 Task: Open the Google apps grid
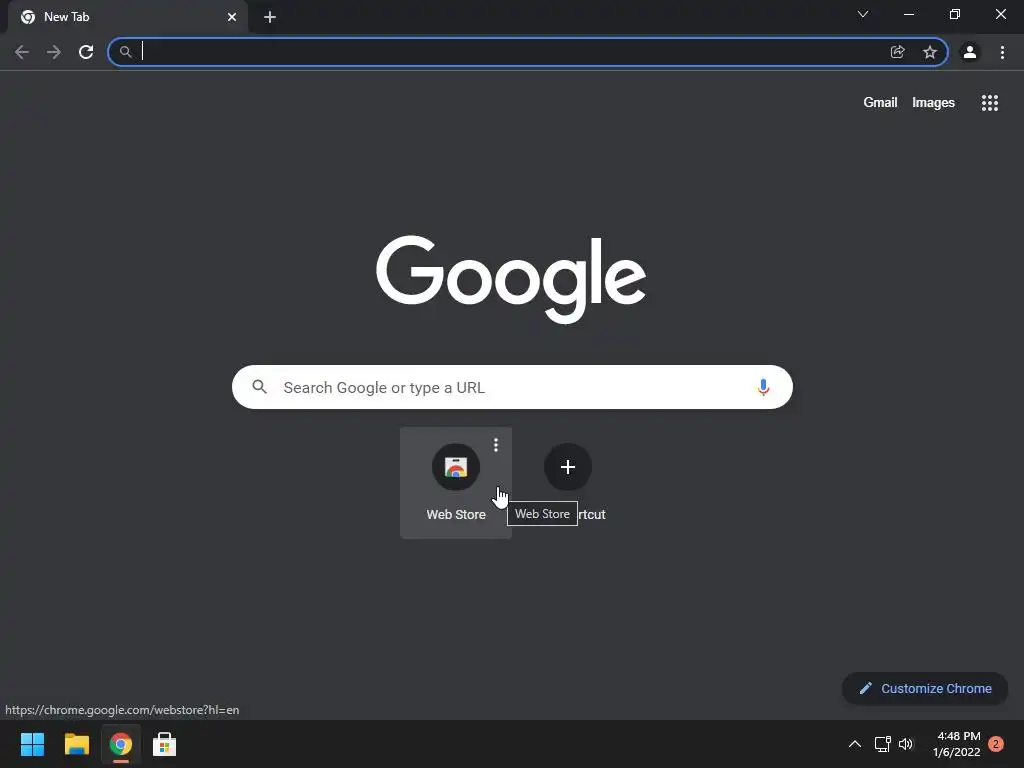click(x=990, y=103)
